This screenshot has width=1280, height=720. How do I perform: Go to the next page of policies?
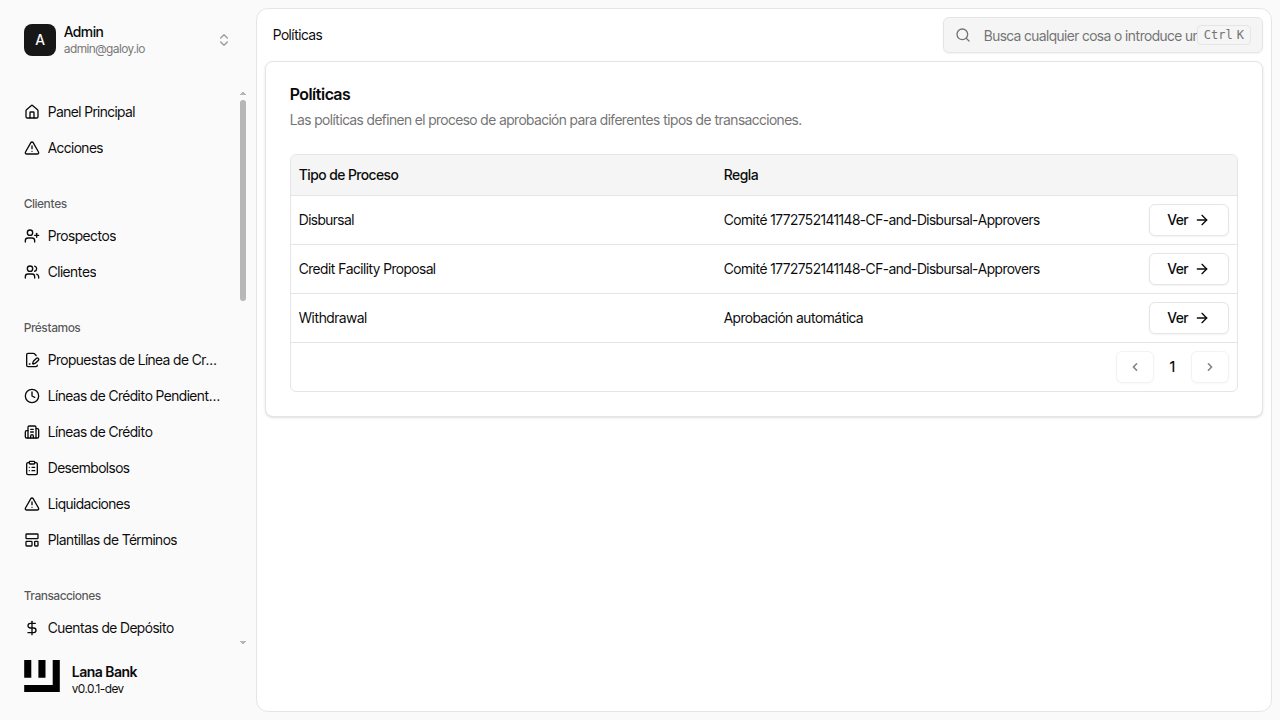coord(1209,367)
